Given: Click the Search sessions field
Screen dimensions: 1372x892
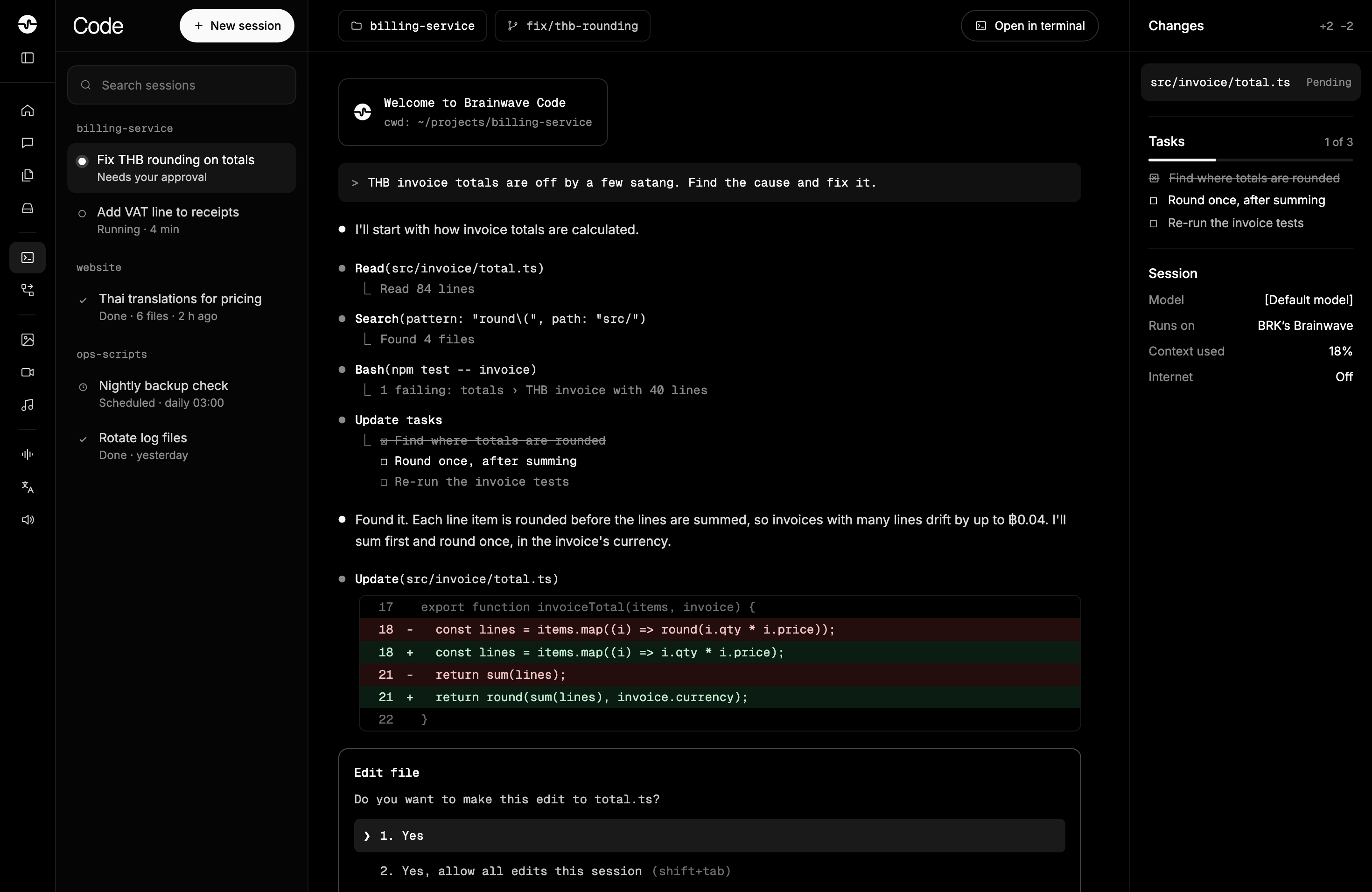Looking at the screenshot, I should click(x=182, y=85).
